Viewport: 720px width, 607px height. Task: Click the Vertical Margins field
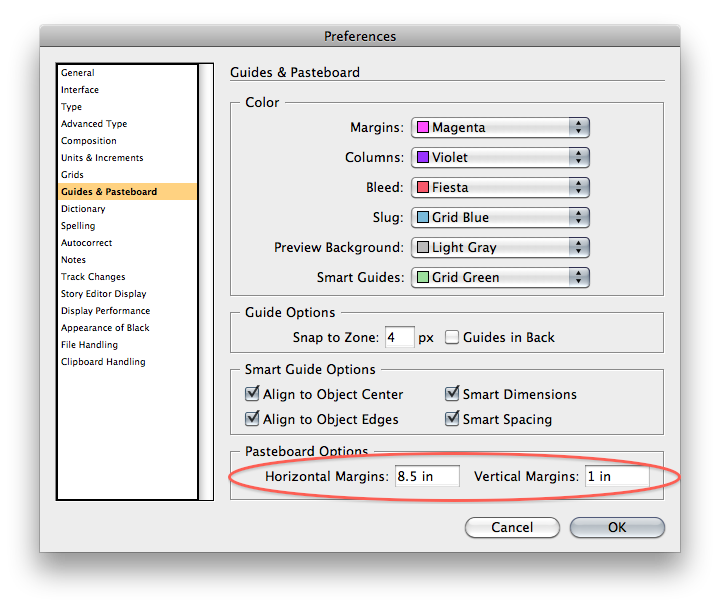(617, 476)
